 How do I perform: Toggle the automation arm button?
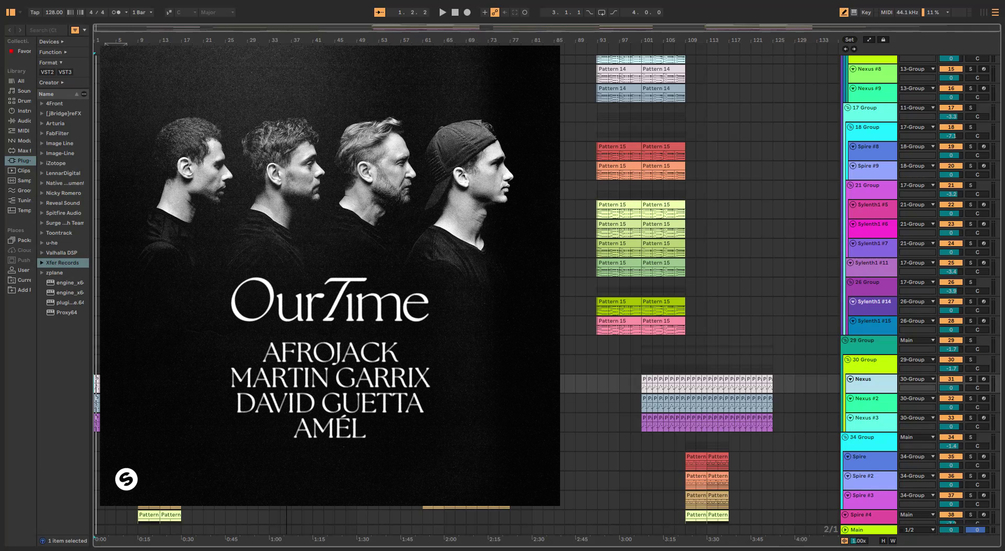click(495, 12)
